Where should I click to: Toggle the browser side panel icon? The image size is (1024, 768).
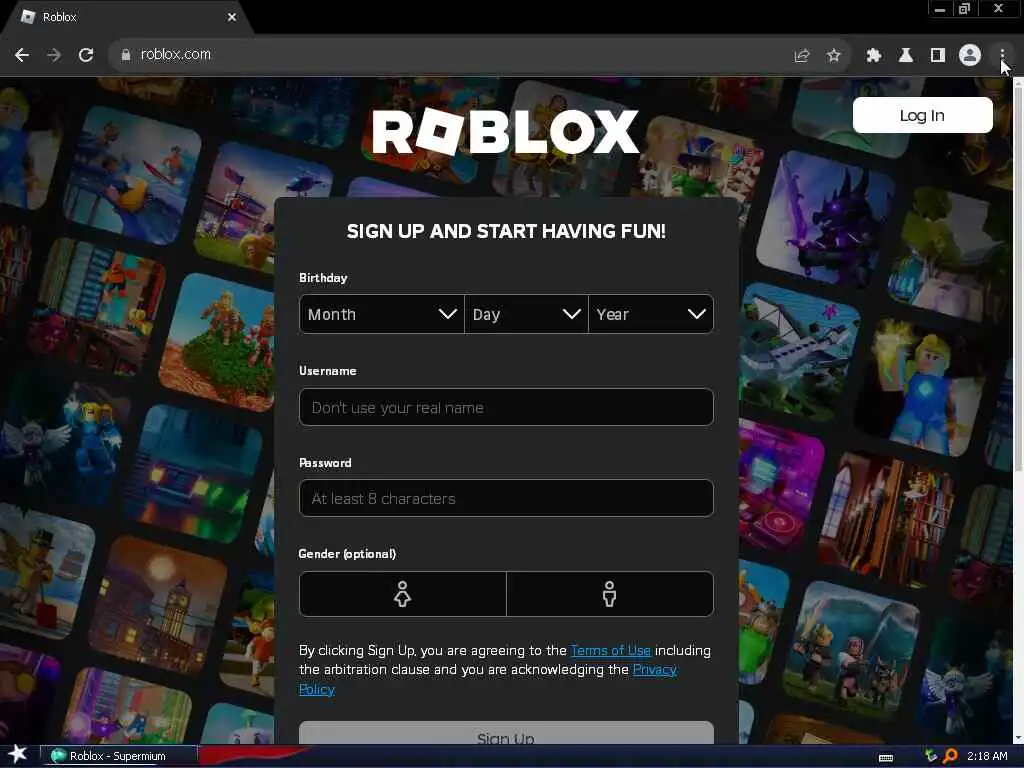938,56
